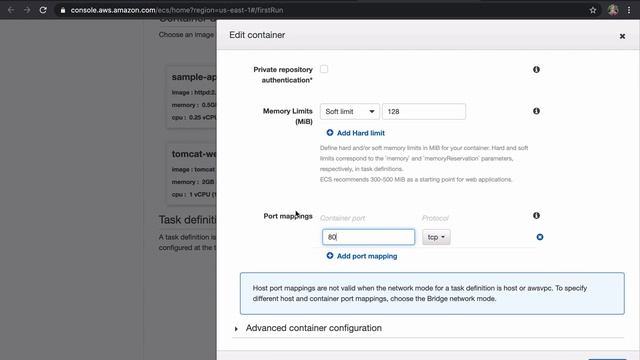Go forward using the browser forward arrow
Image resolution: width=640 pixels, height=360 pixels.
point(27,10)
